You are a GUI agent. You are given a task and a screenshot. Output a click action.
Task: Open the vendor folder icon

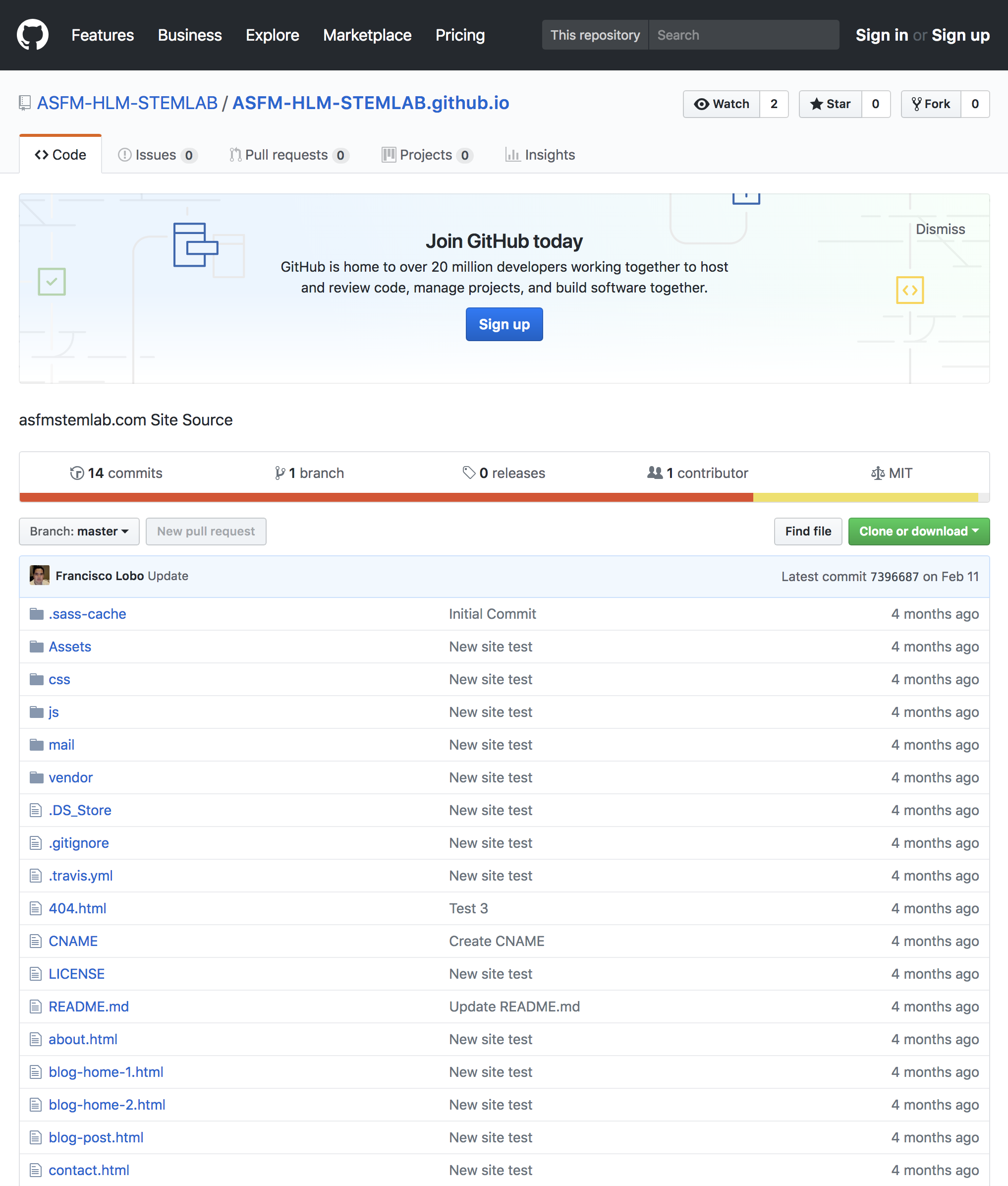[37, 777]
